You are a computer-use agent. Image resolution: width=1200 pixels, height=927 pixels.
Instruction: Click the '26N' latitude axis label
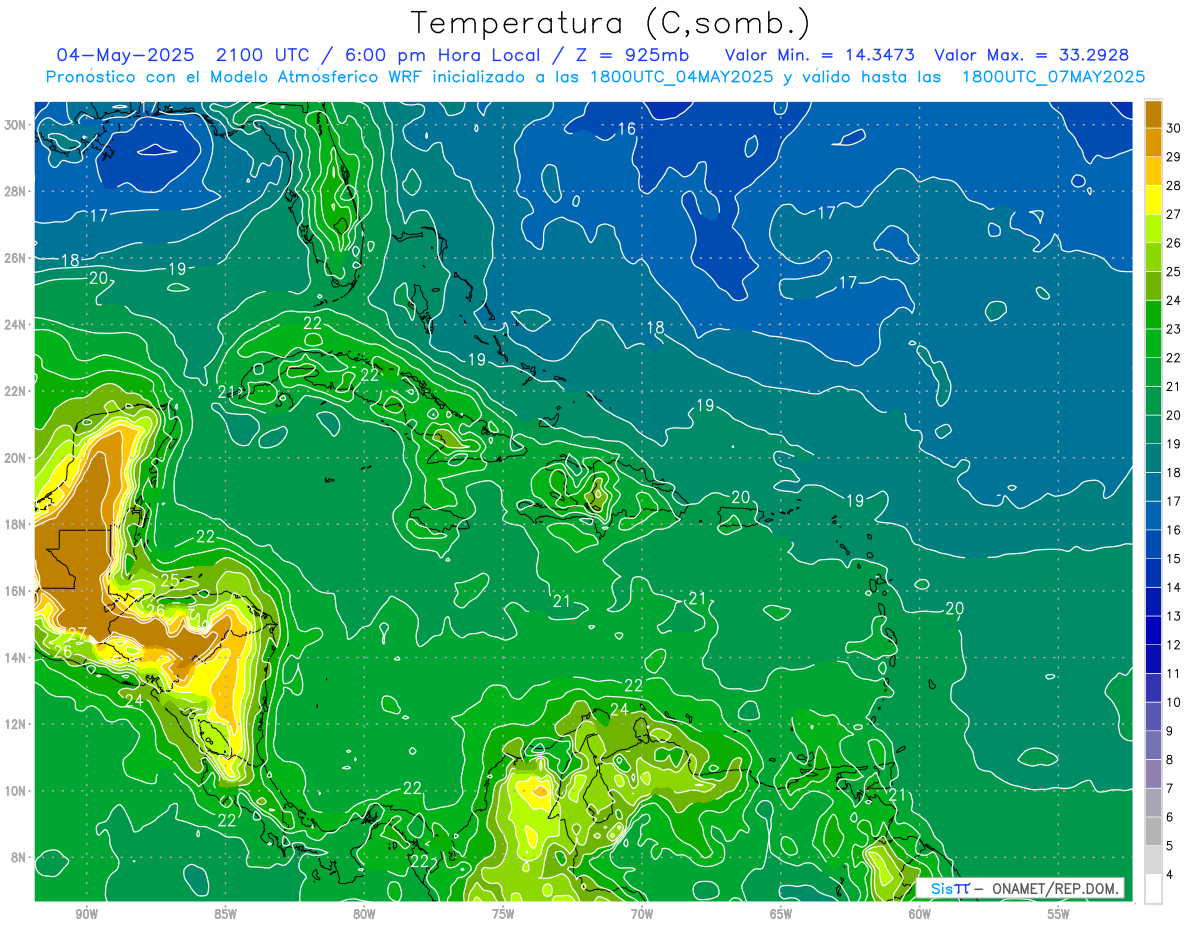pos(17,258)
